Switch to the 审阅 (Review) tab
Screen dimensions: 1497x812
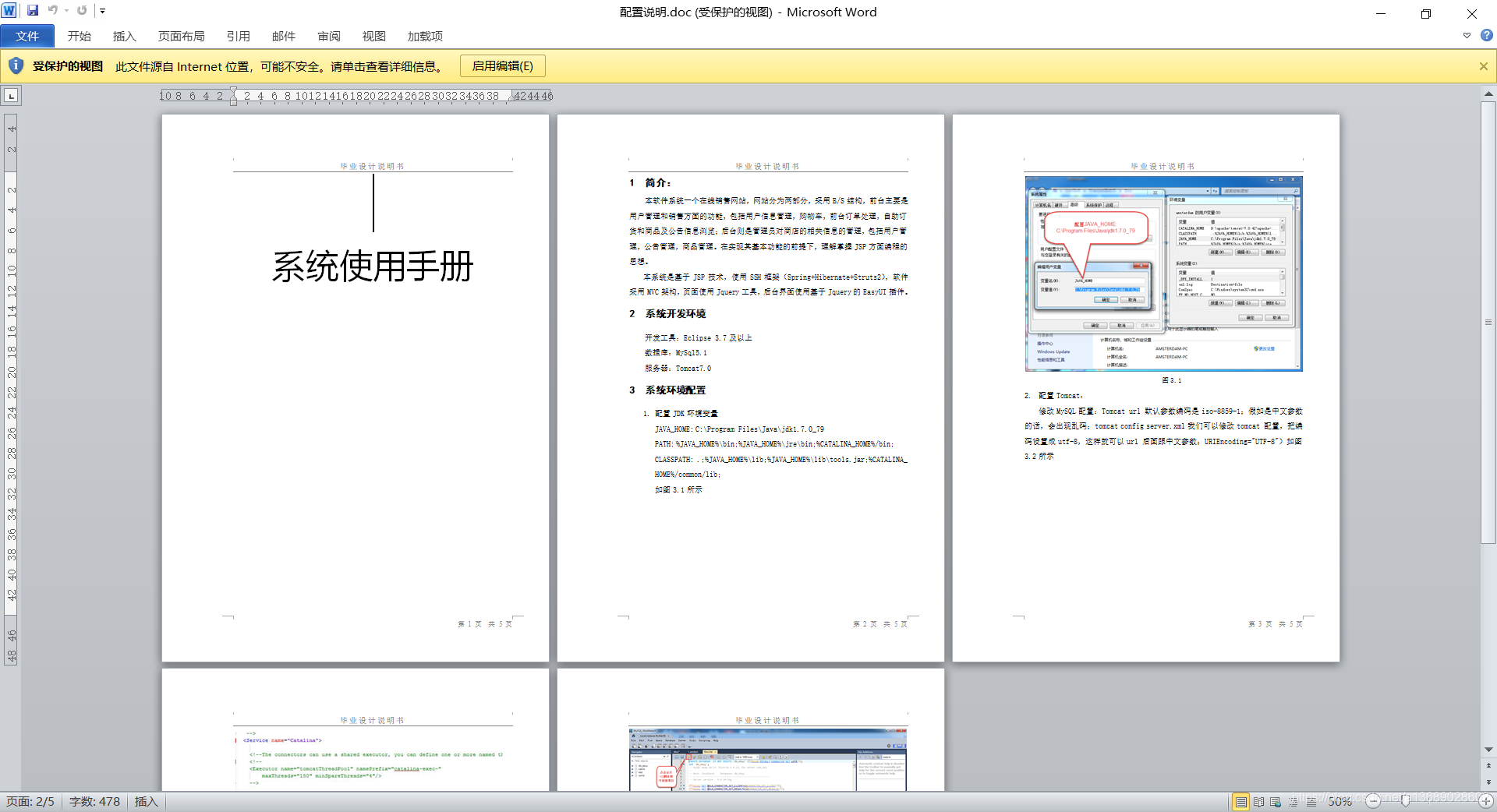tap(329, 36)
